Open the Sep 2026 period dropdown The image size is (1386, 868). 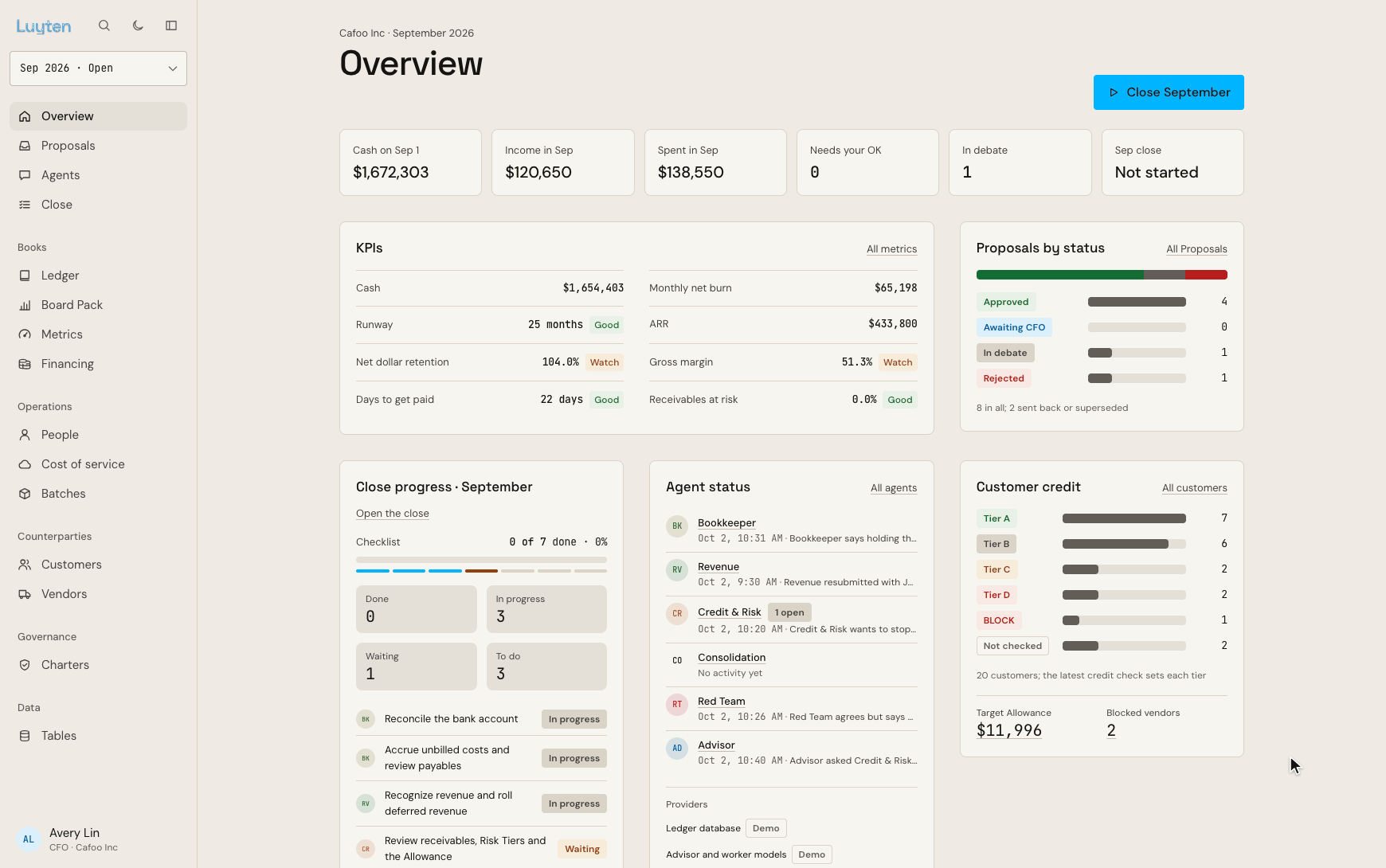(x=98, y=68)
